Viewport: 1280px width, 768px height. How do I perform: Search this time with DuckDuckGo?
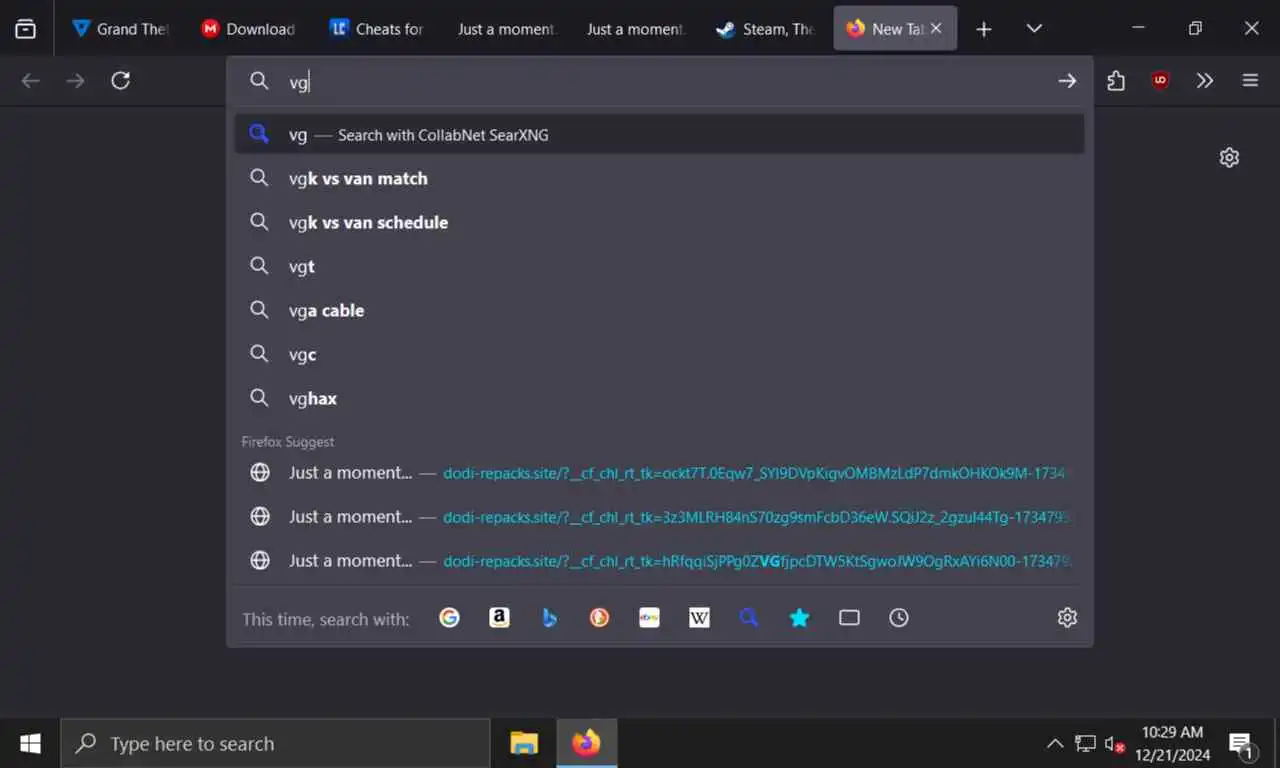(600, 618)
